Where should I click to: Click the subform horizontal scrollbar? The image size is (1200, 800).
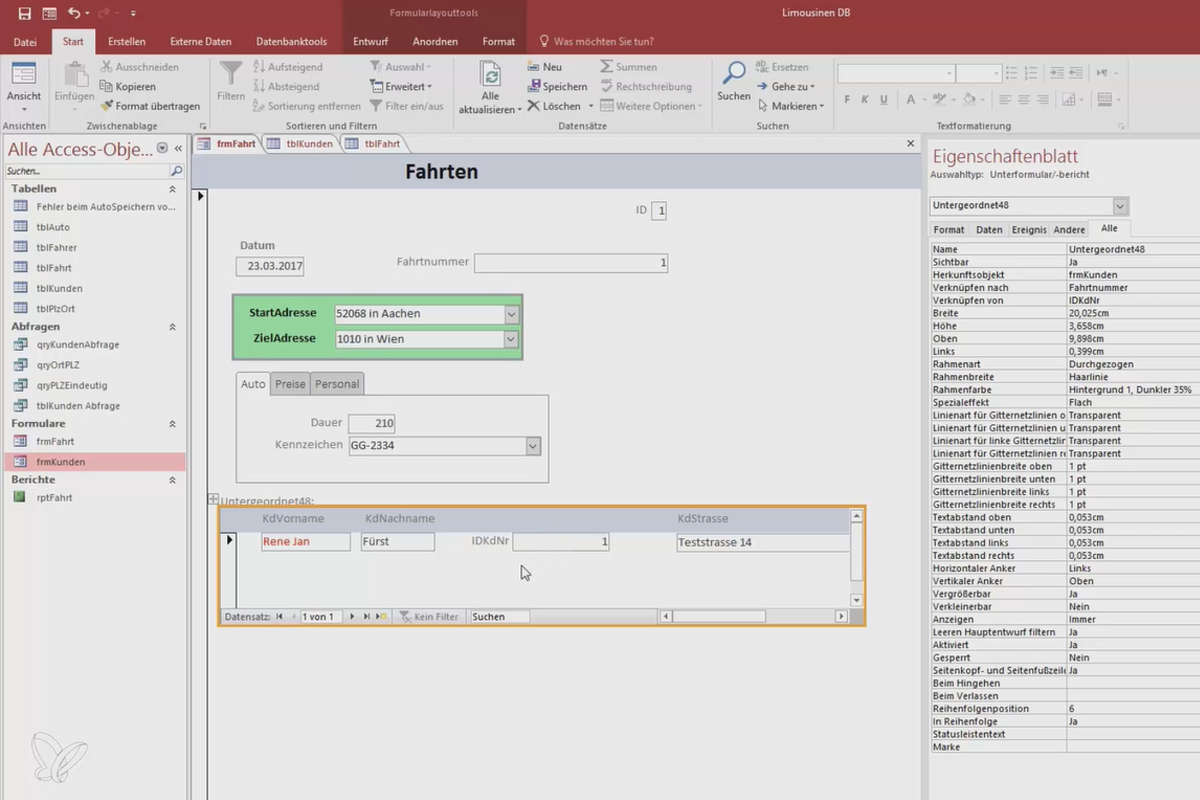coord(753,617)
